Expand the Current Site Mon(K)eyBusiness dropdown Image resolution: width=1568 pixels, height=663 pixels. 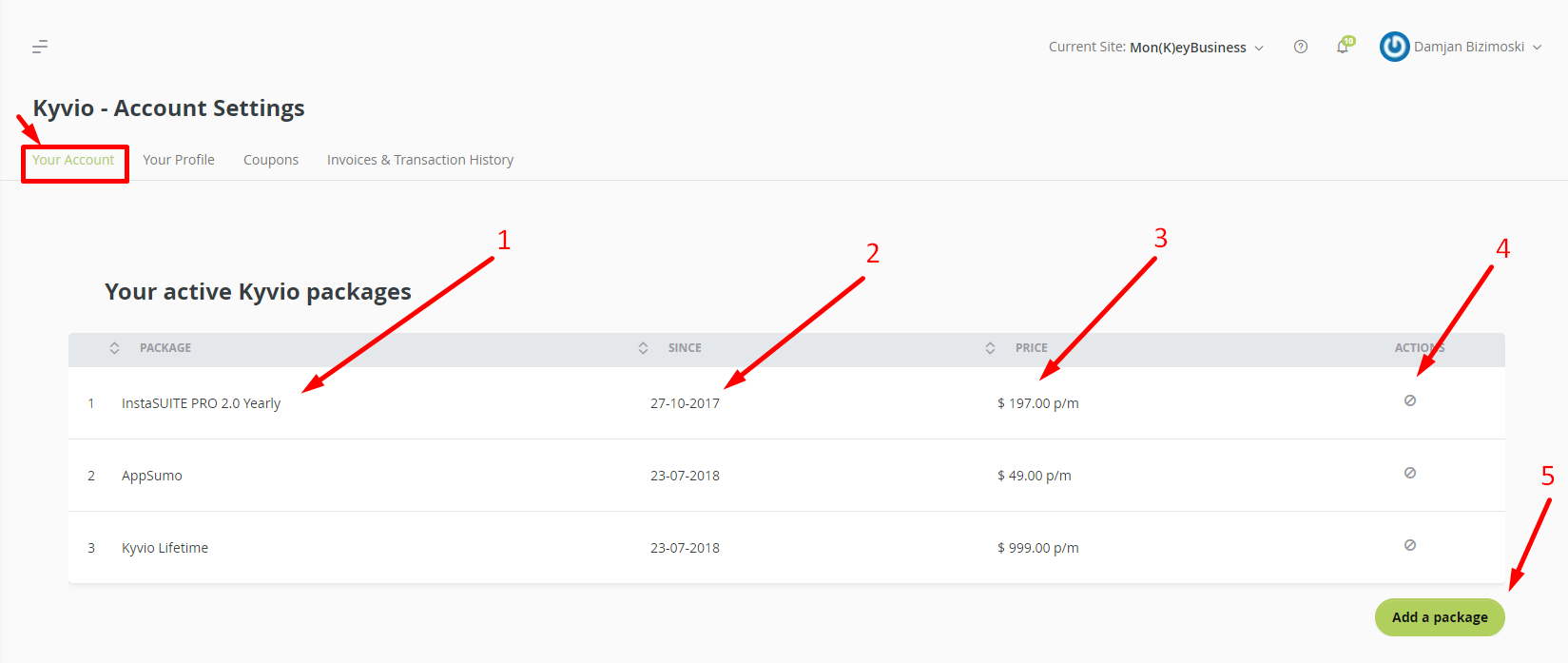coord(1156,47)
